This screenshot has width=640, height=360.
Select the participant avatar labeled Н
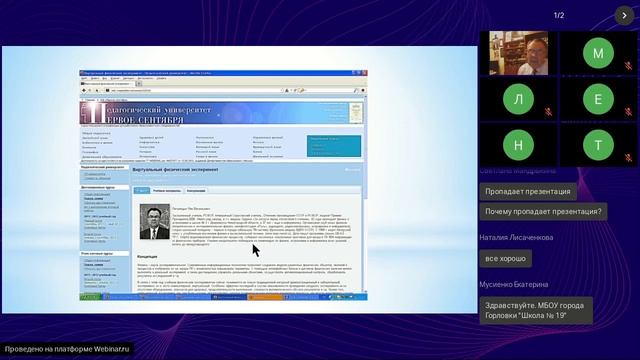[x=518, y=145]
